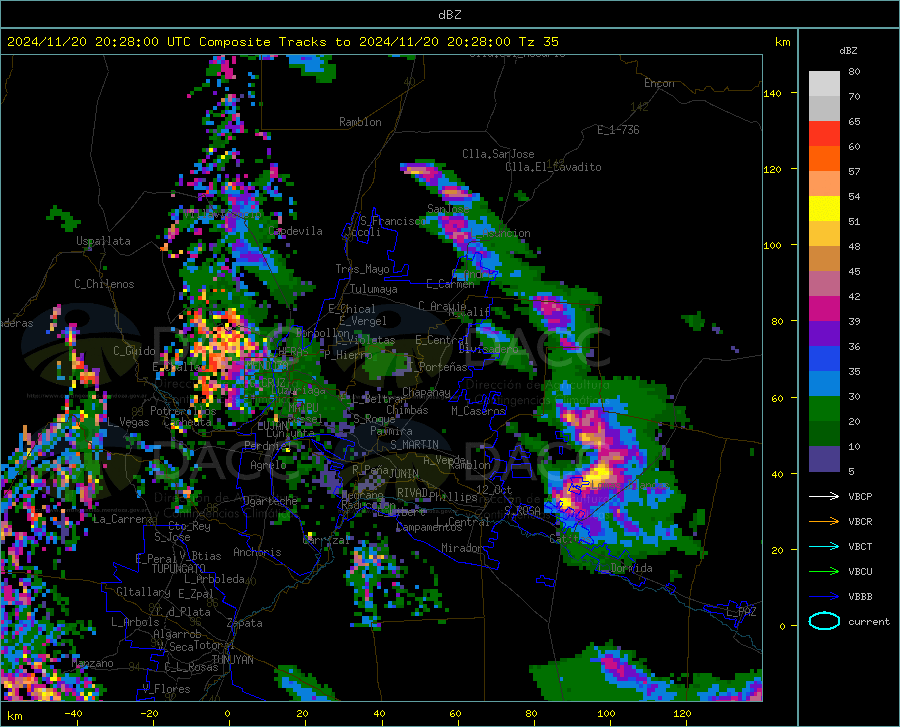Viewport: 900px width, 727px height.
Task: Click the 'E_Chical' map label
Action: tap(351, 309)
